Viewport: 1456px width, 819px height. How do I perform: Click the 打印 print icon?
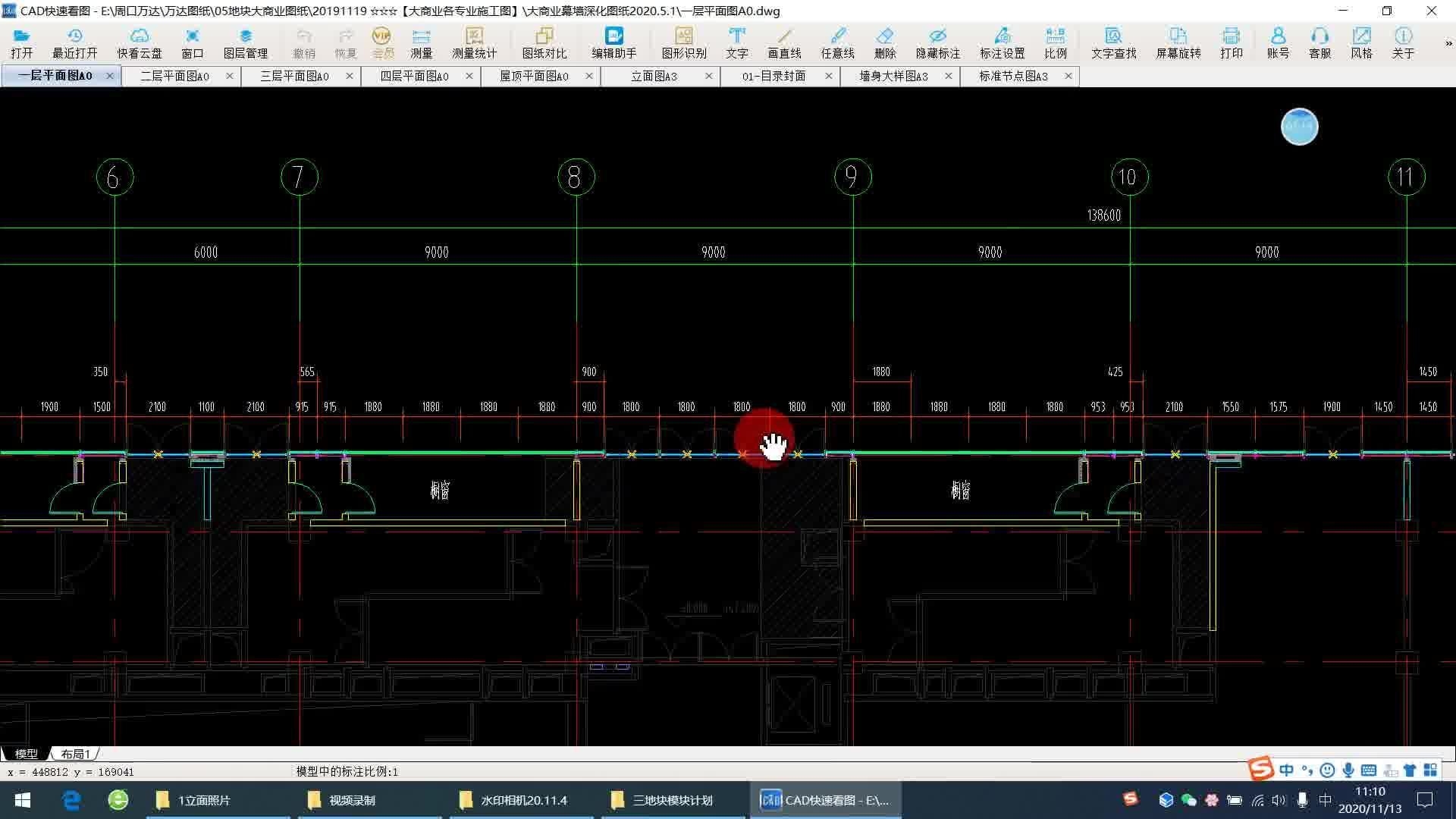click(1231, 42)
